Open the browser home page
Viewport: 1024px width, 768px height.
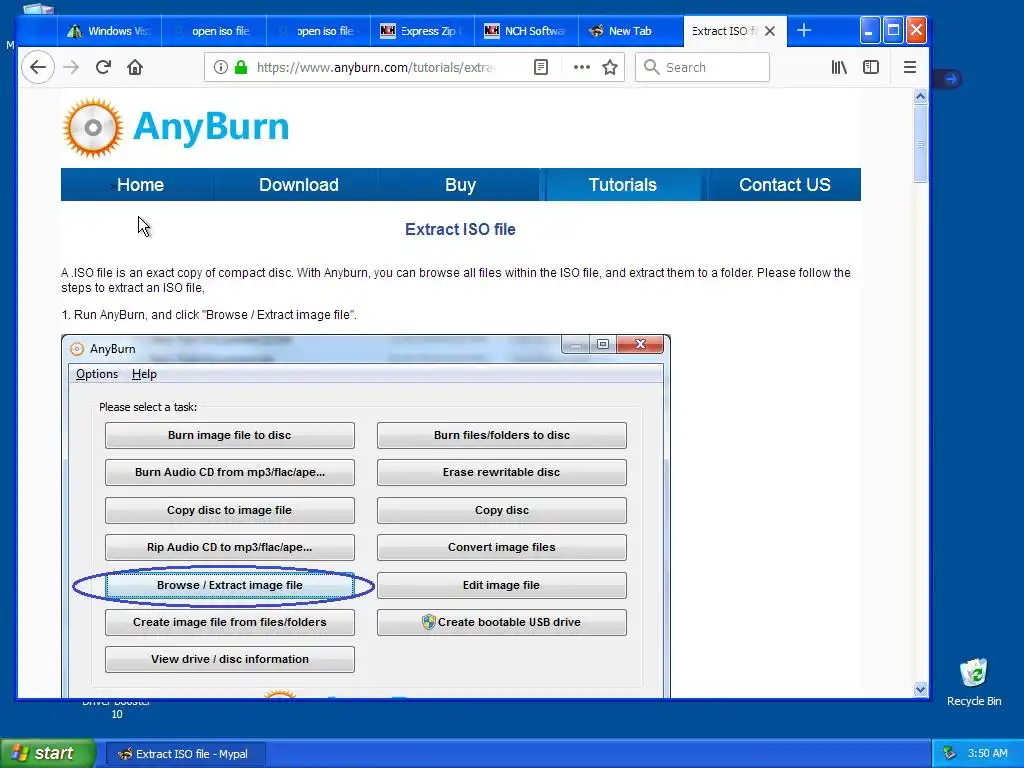135,67
